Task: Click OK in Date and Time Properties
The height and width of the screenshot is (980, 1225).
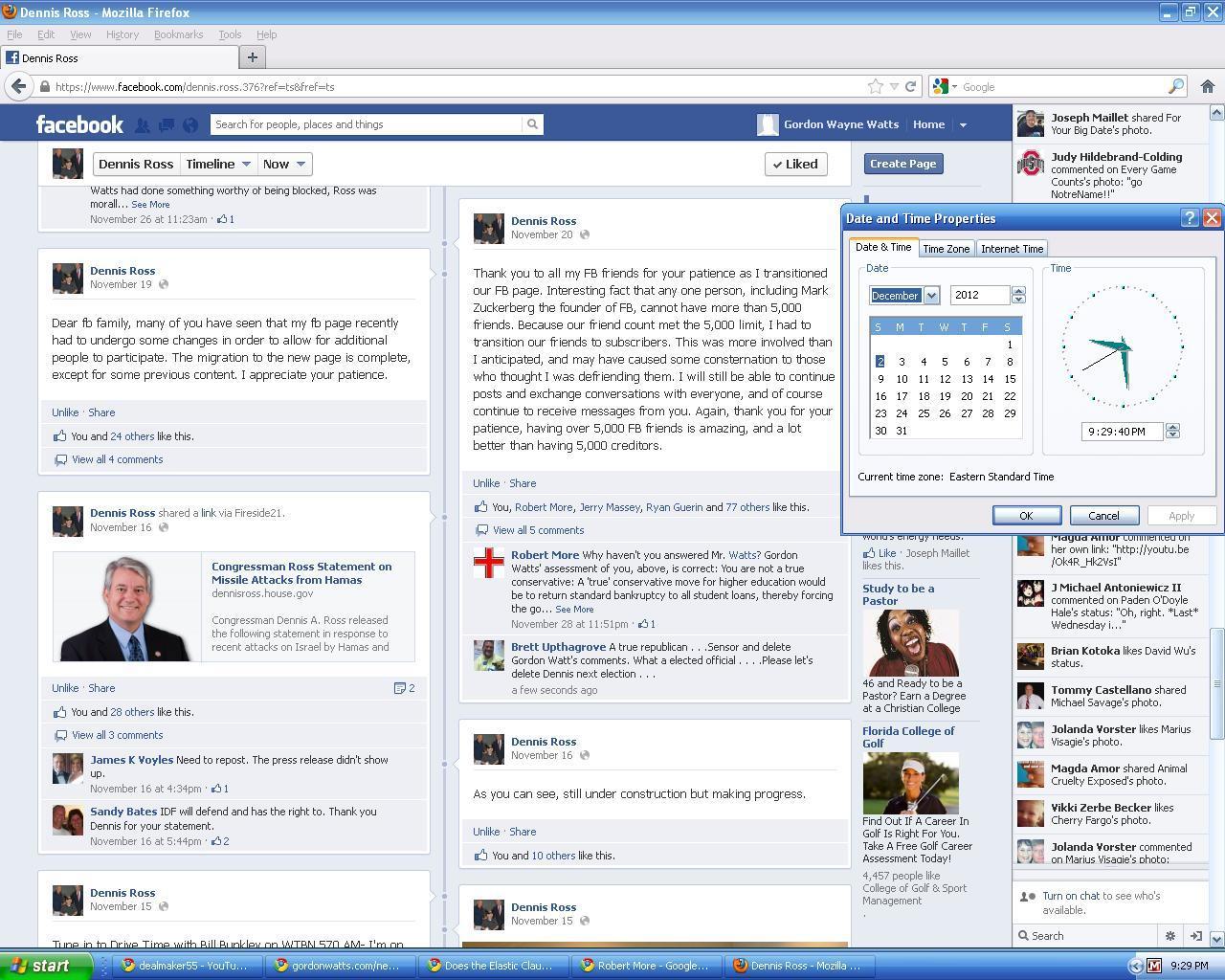Action: (x=1026, y=516)
